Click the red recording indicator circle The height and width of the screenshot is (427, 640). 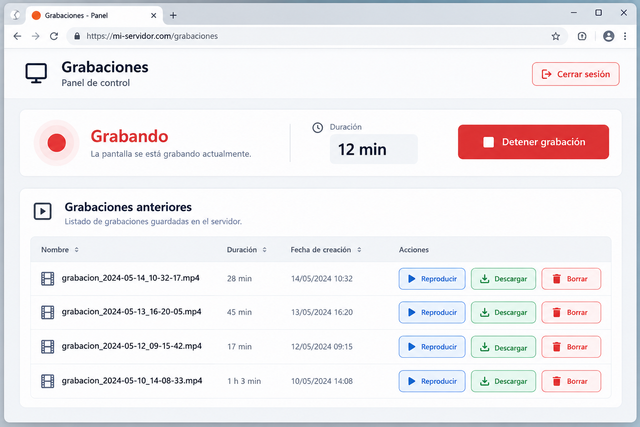(x=57, y=143)
